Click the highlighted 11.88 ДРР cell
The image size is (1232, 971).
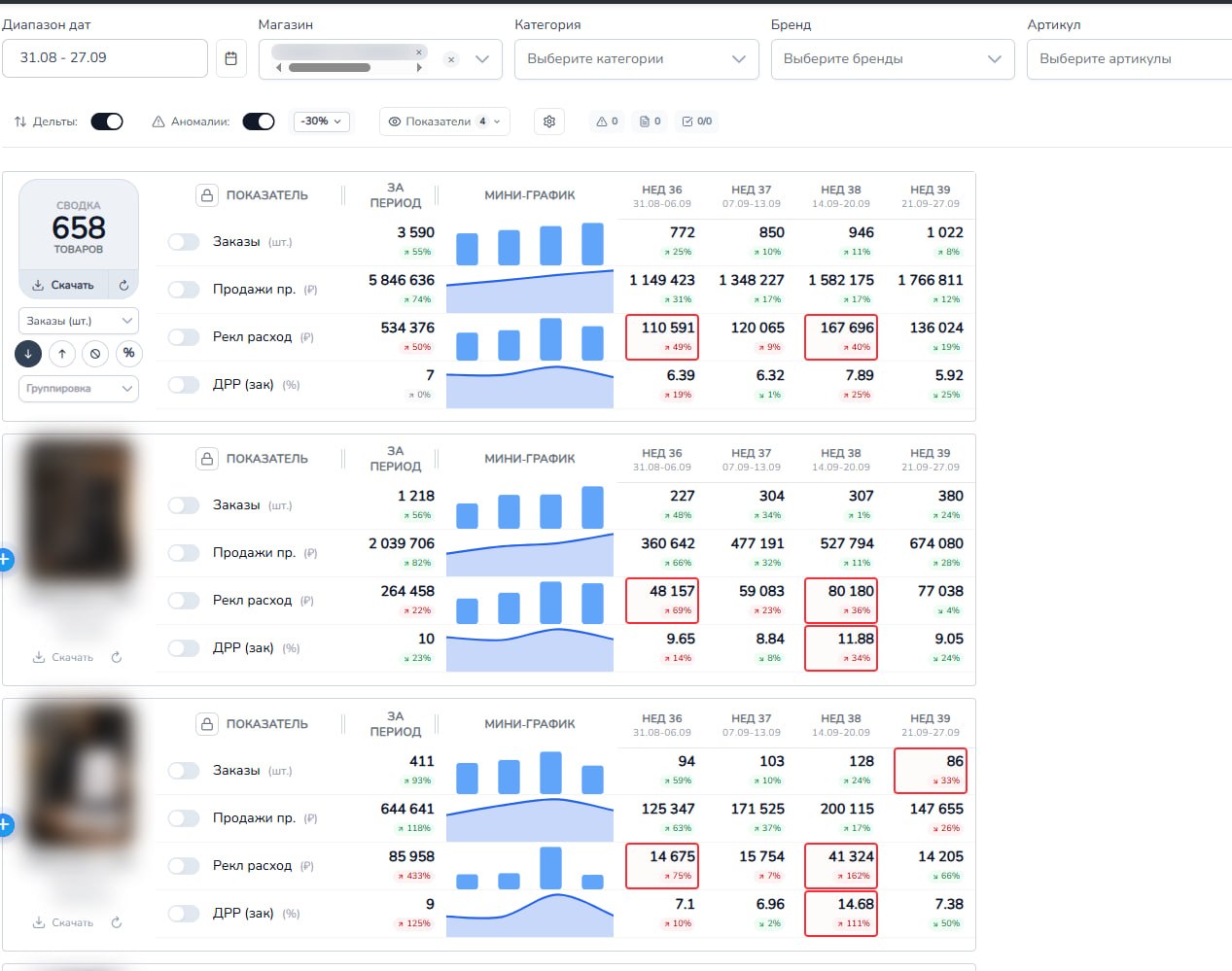(x=841, y=648)
